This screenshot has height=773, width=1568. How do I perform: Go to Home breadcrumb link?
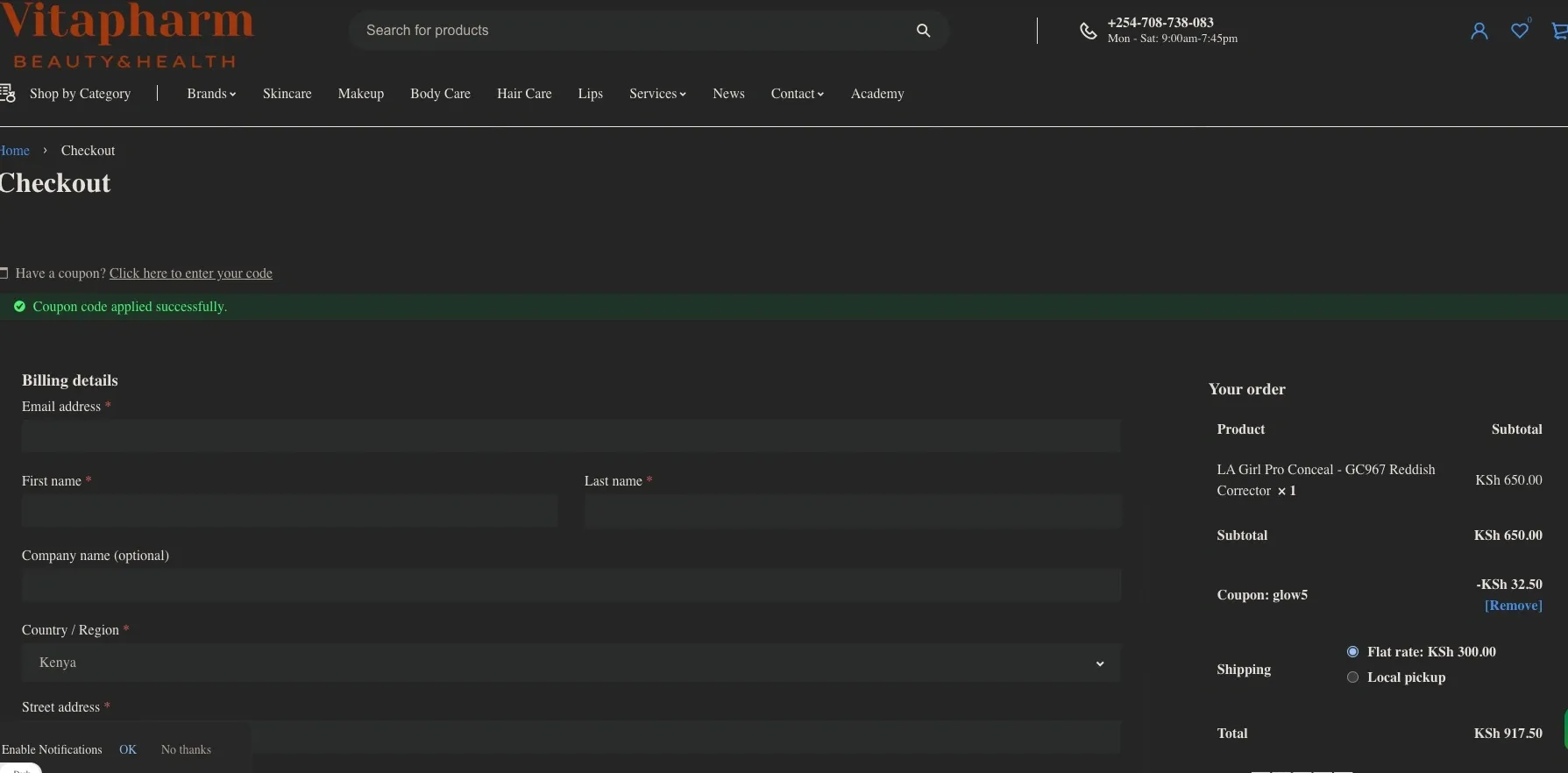15,151
